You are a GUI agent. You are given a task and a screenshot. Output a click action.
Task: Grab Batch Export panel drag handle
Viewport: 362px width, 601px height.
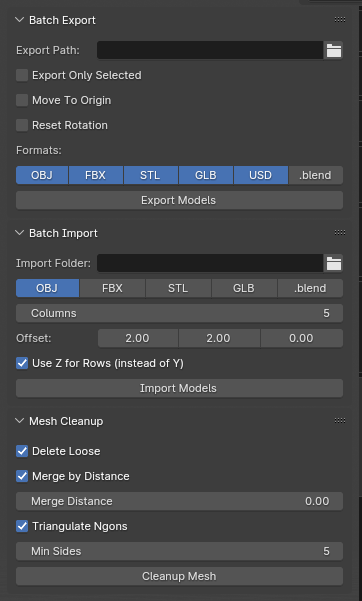pyautogui.click(x=340, y=20)
